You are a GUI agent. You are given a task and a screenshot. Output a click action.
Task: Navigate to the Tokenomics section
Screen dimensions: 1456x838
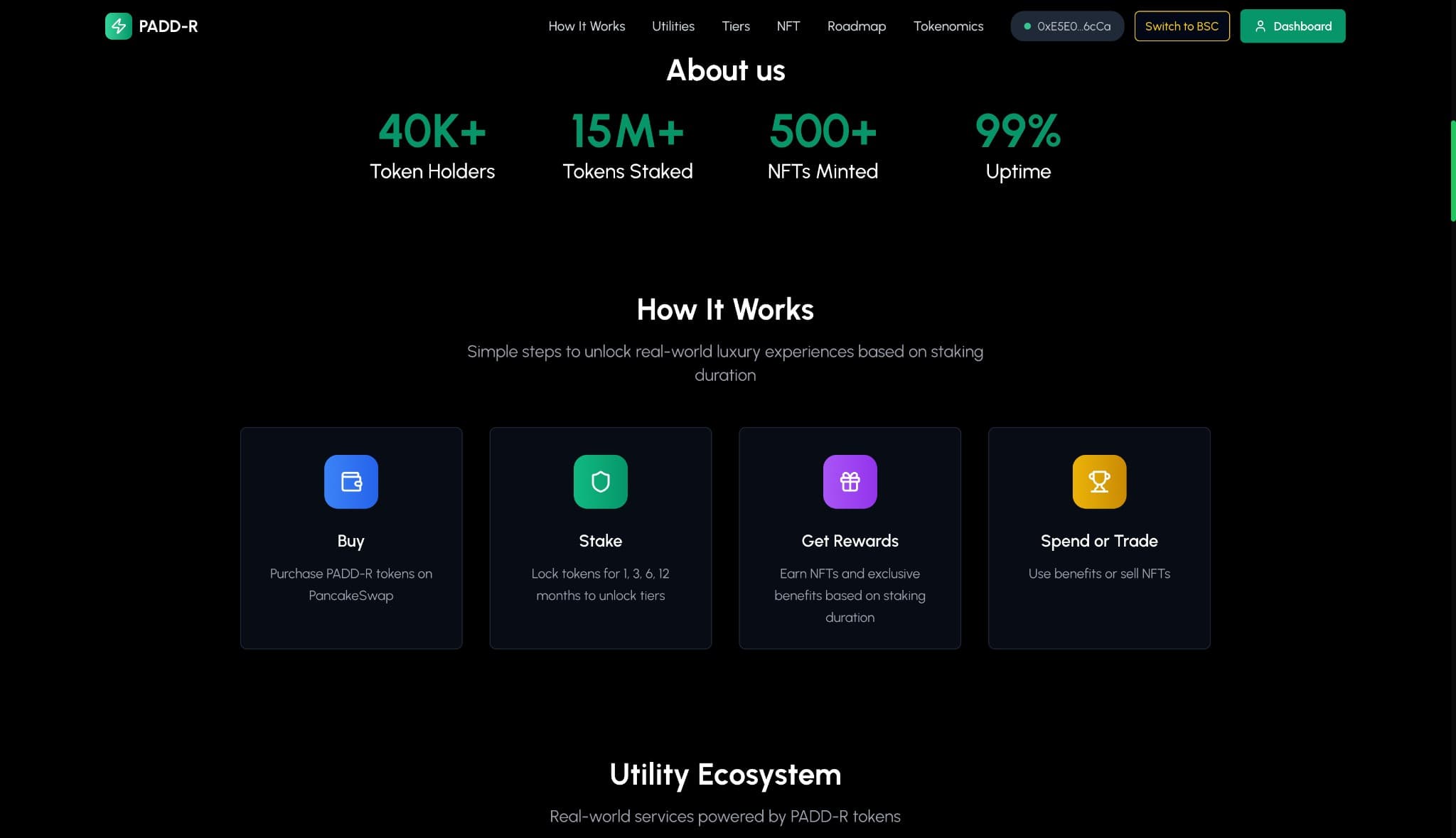tap(948, 26)
